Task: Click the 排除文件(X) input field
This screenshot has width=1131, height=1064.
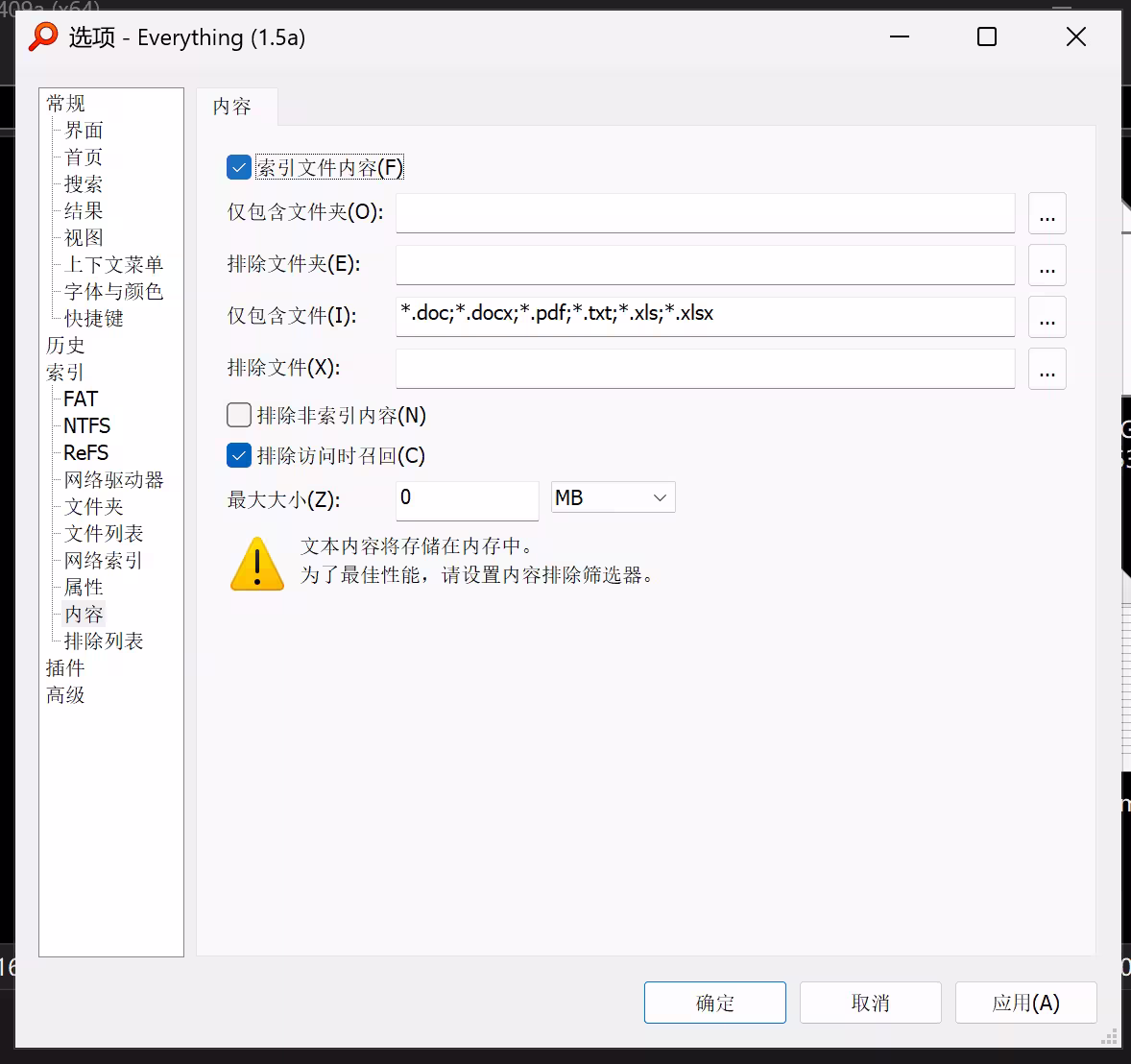Action: click(706, 369)
